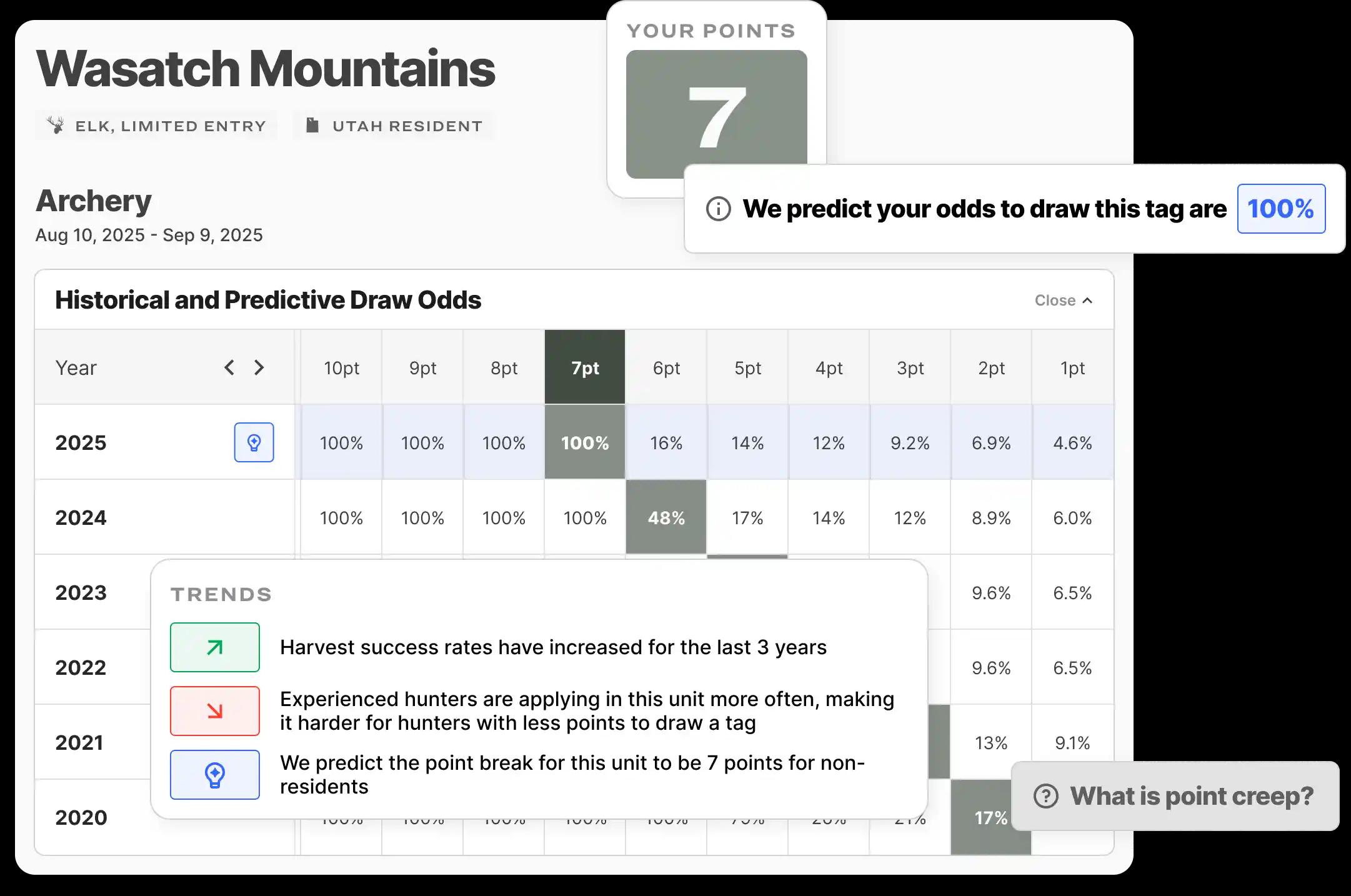
Task: Select the 2021 row in the table
Action: point(79,743)
